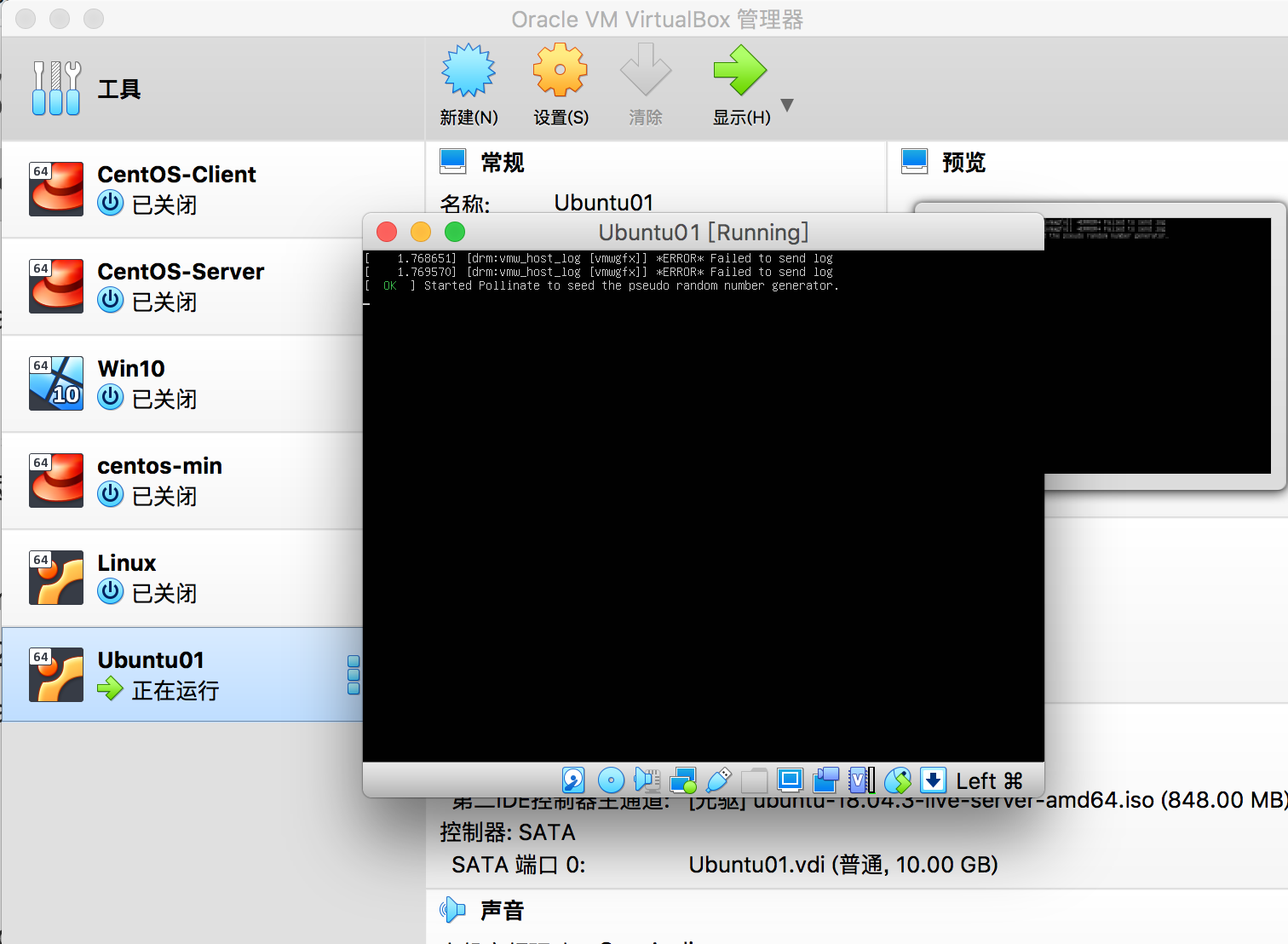Click the Ubuntu01.vdi SATA port 0 entry
Viewport: 1288px width, 944px height.
[843, 865]
